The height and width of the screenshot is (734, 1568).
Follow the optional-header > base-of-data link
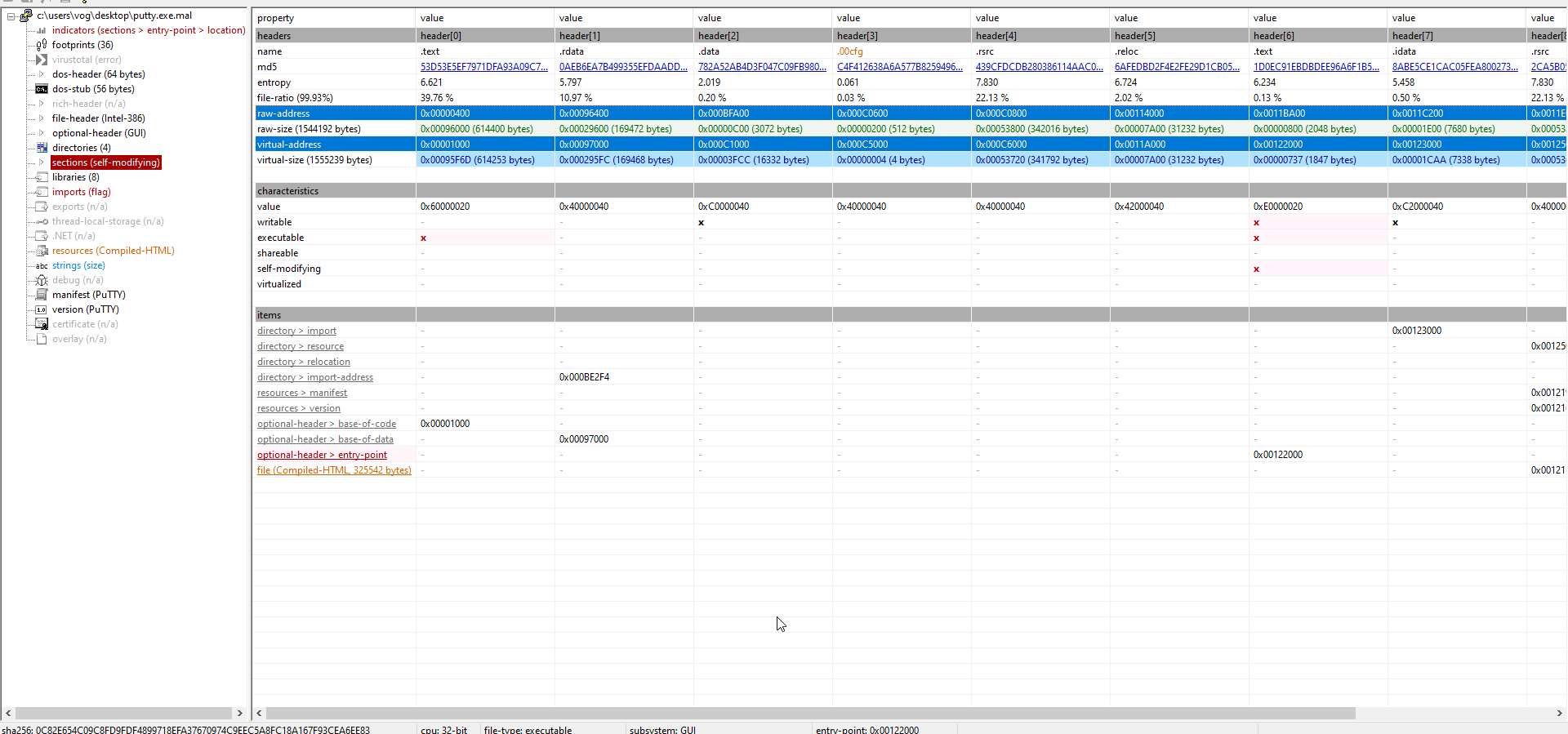point(325,439)
